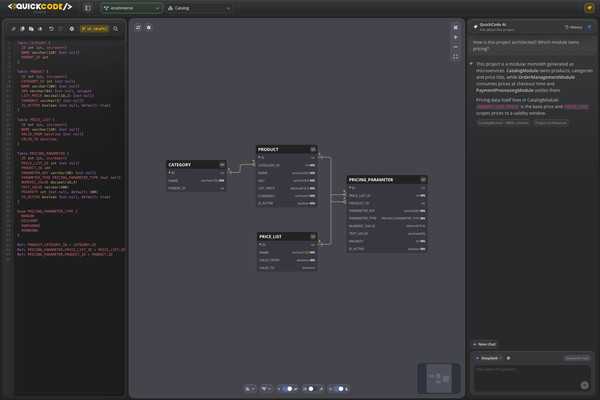The width and height of the screenshot is (600, 400).
Task: Click the fit-to-view icon below zoom out
Action: coord(455,57)
